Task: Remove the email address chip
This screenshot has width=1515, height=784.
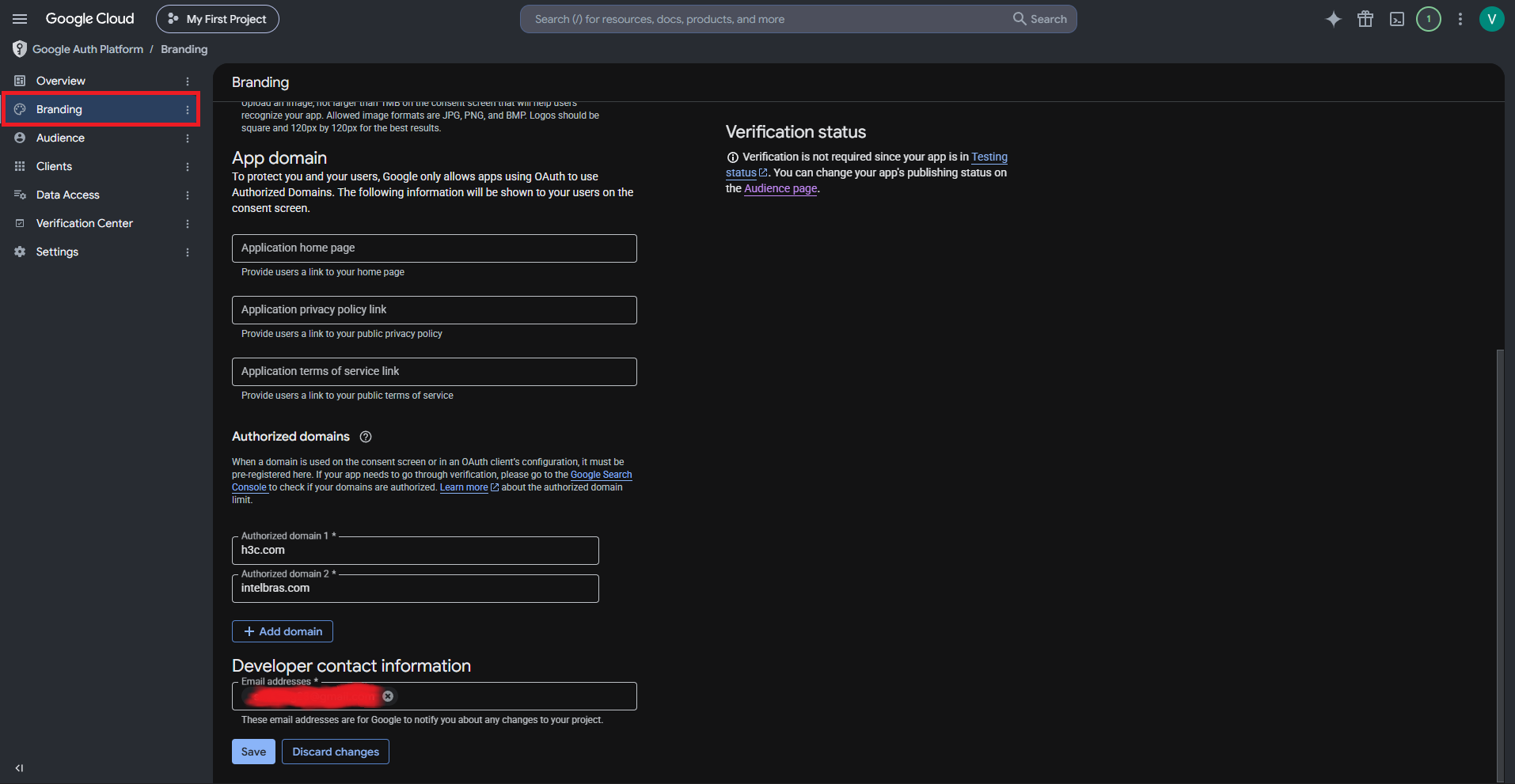Action: tap(388, 696)
